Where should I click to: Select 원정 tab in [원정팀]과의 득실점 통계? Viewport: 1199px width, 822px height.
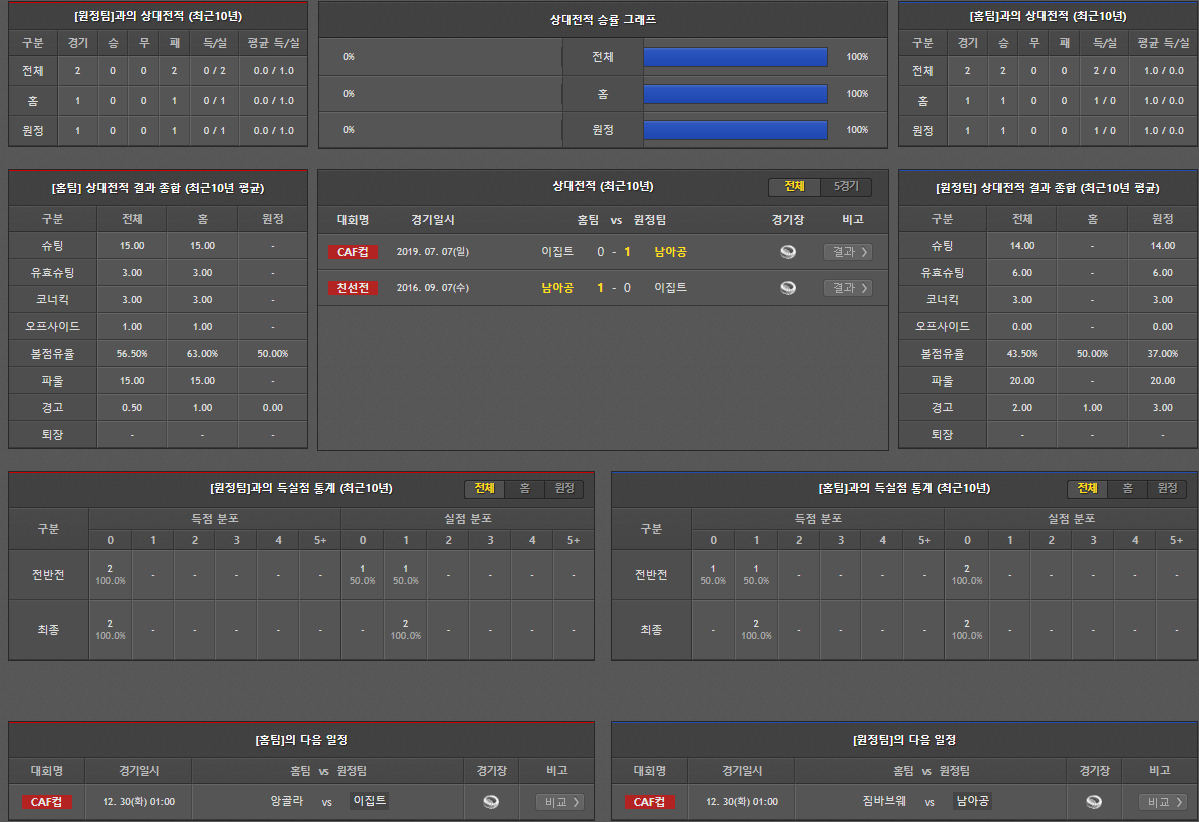pyautogui.click(x=564, y=488)
